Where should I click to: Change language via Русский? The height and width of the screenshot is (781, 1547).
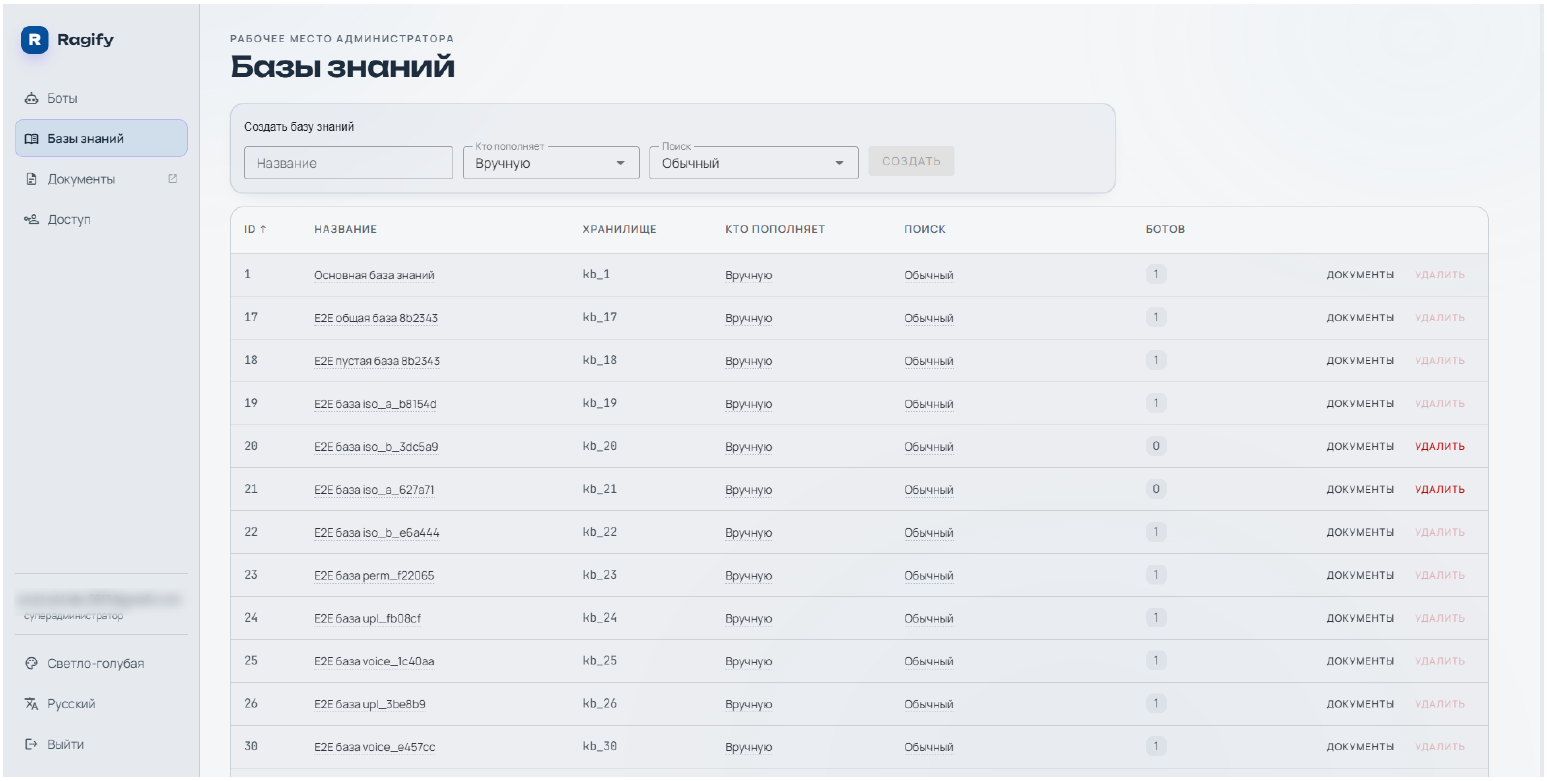tap(101, 704)
